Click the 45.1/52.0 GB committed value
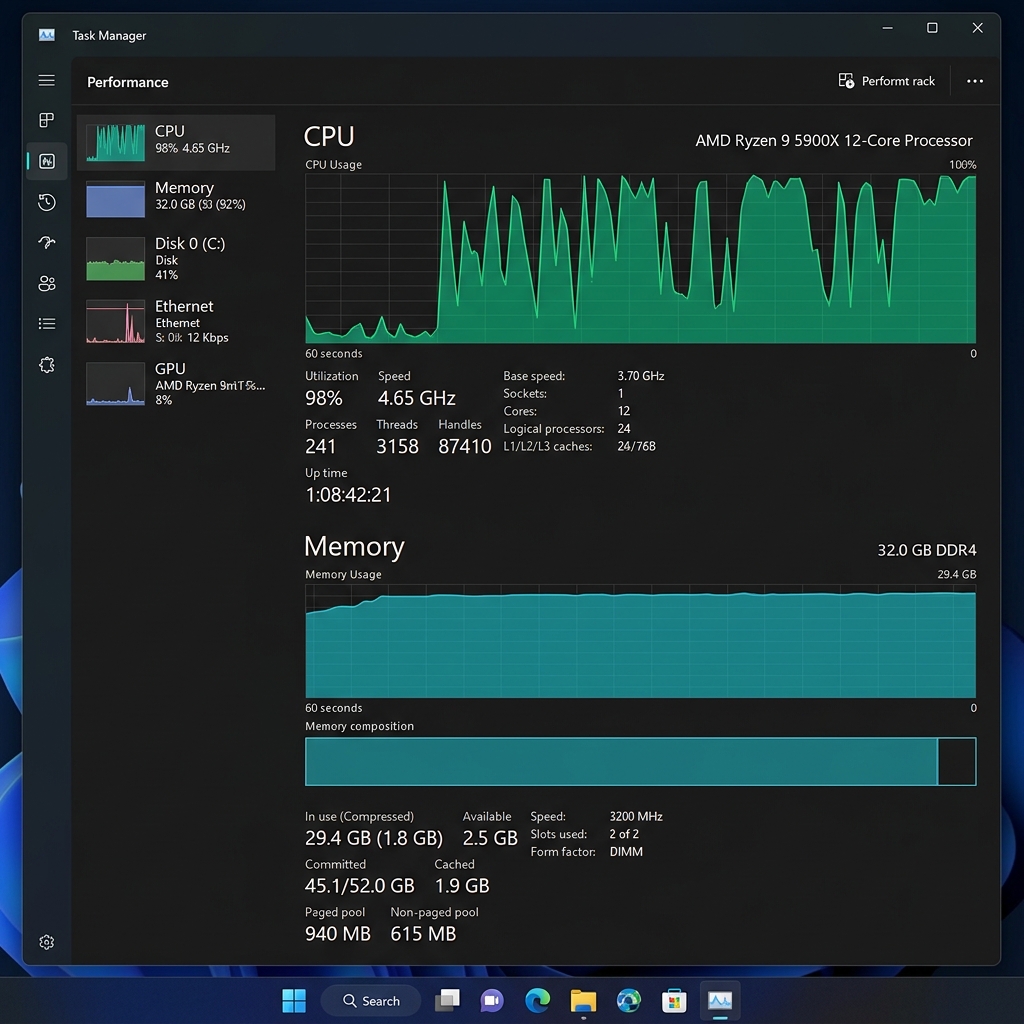The height and width of the screenshot is (1024, 1024). (359, 886)
